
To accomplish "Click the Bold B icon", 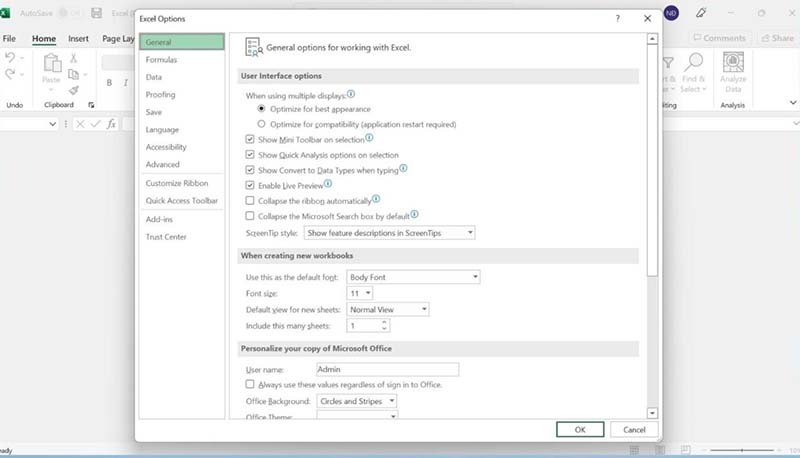I will click(x=109, y=83).
